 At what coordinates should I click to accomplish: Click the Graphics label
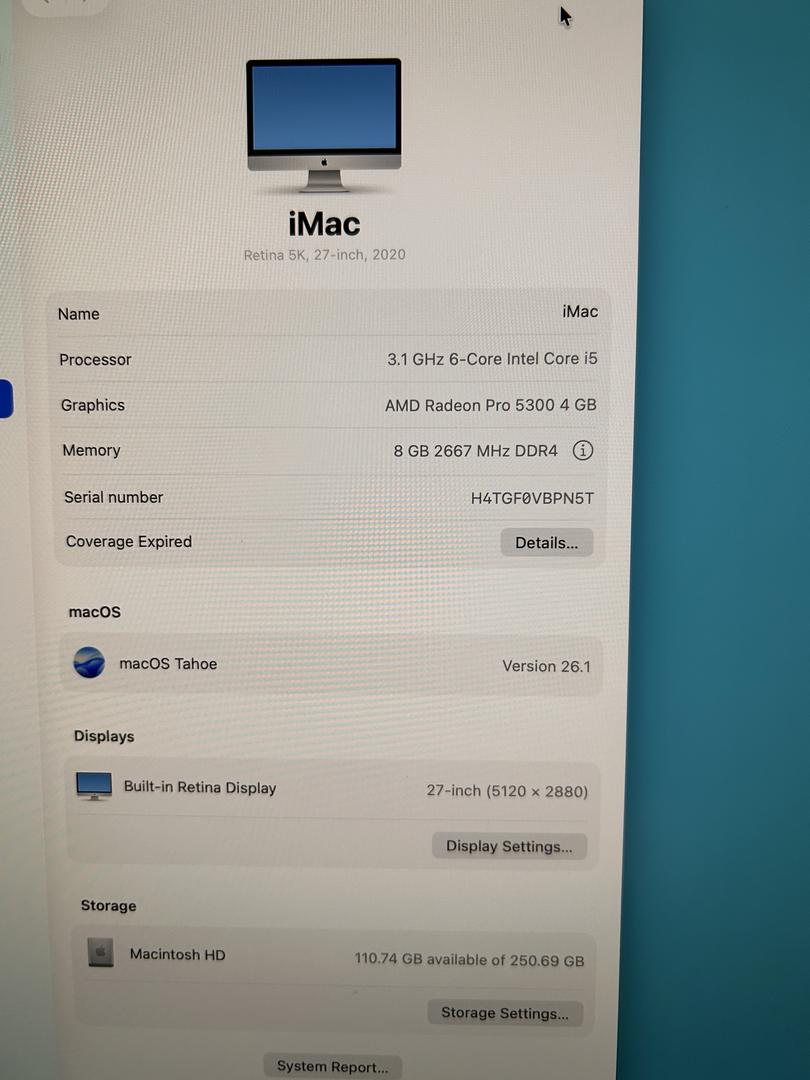pos(93,405)
